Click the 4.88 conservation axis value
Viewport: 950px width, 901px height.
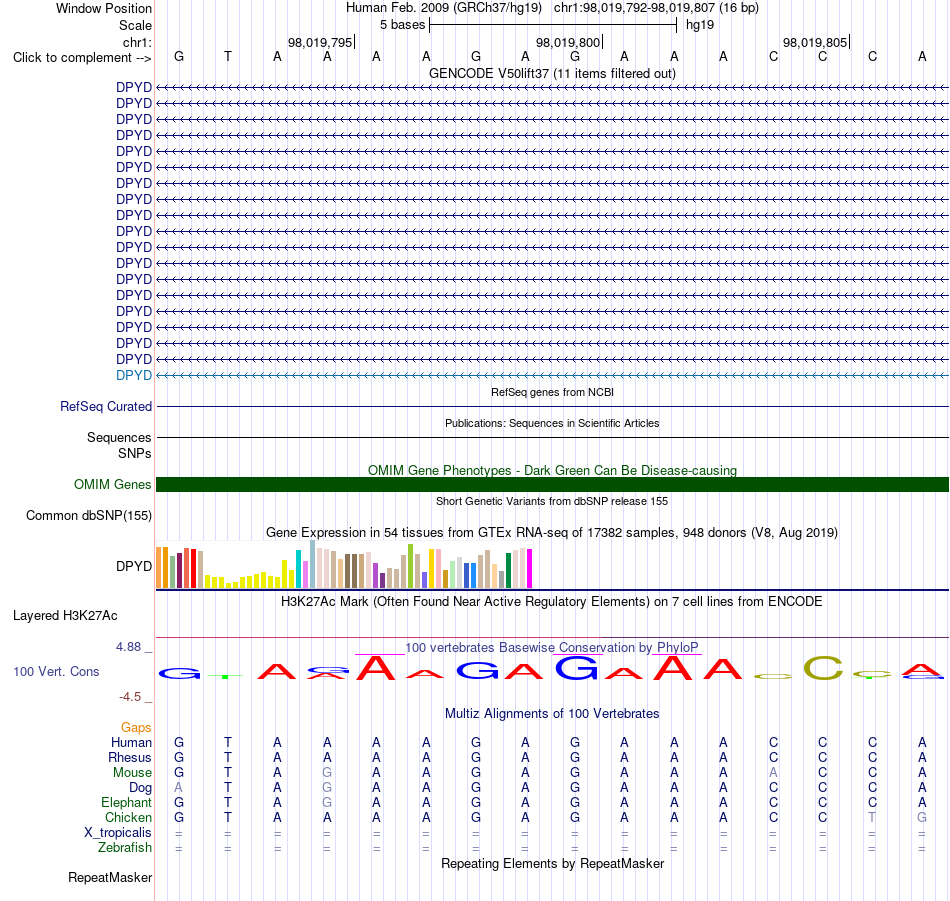[x=128, y=647]
